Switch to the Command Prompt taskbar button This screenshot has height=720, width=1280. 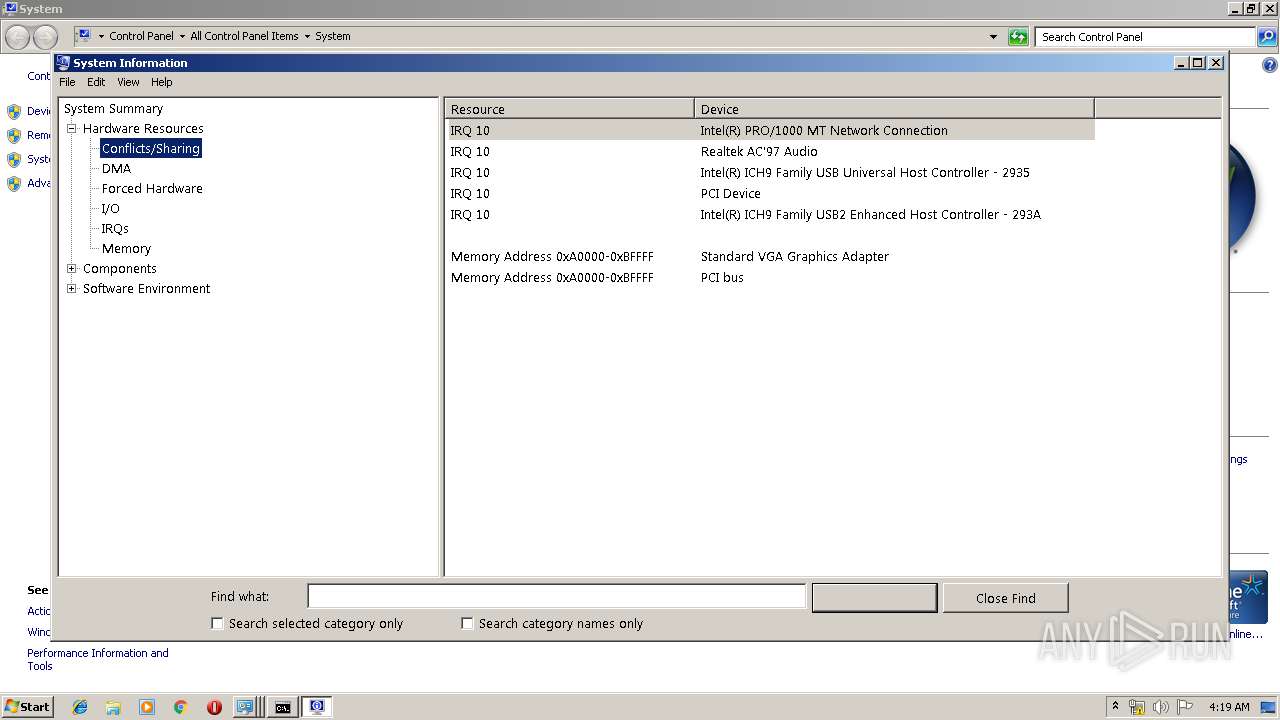tap(283, 707)
